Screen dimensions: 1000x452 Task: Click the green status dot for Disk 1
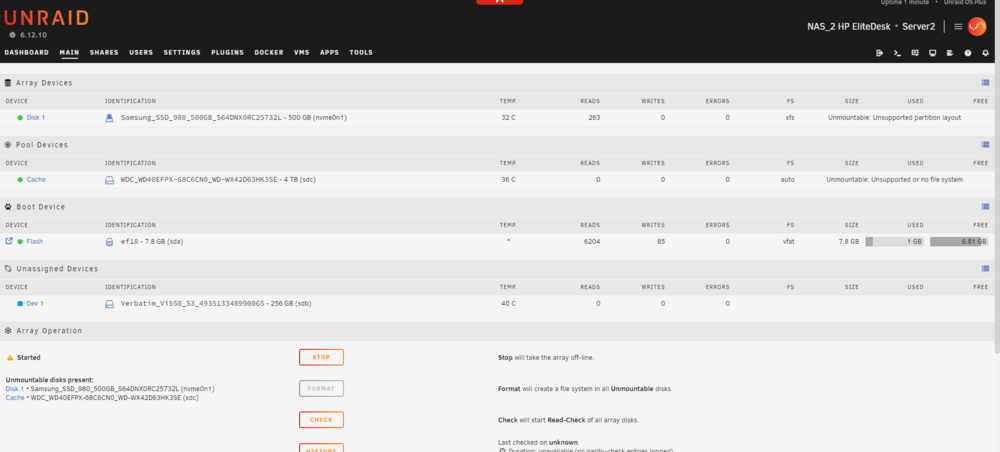[x=20, y=118]
